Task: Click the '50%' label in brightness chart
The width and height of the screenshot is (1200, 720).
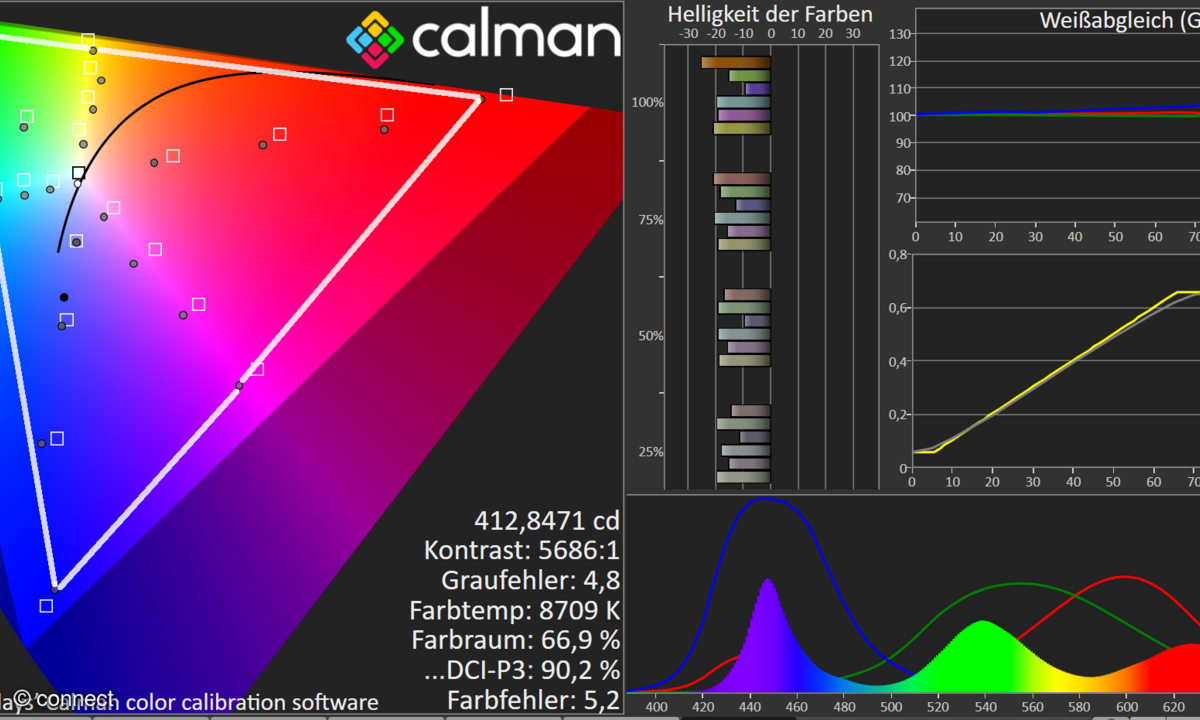Action: (x=651, y=336)
